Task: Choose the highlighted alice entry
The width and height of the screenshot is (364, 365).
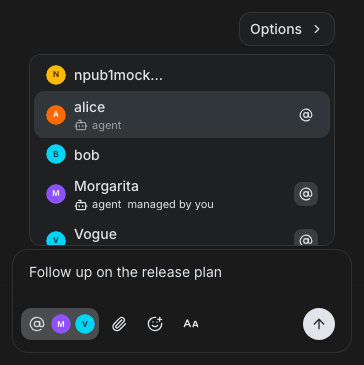Action: (x=182, y=115)
